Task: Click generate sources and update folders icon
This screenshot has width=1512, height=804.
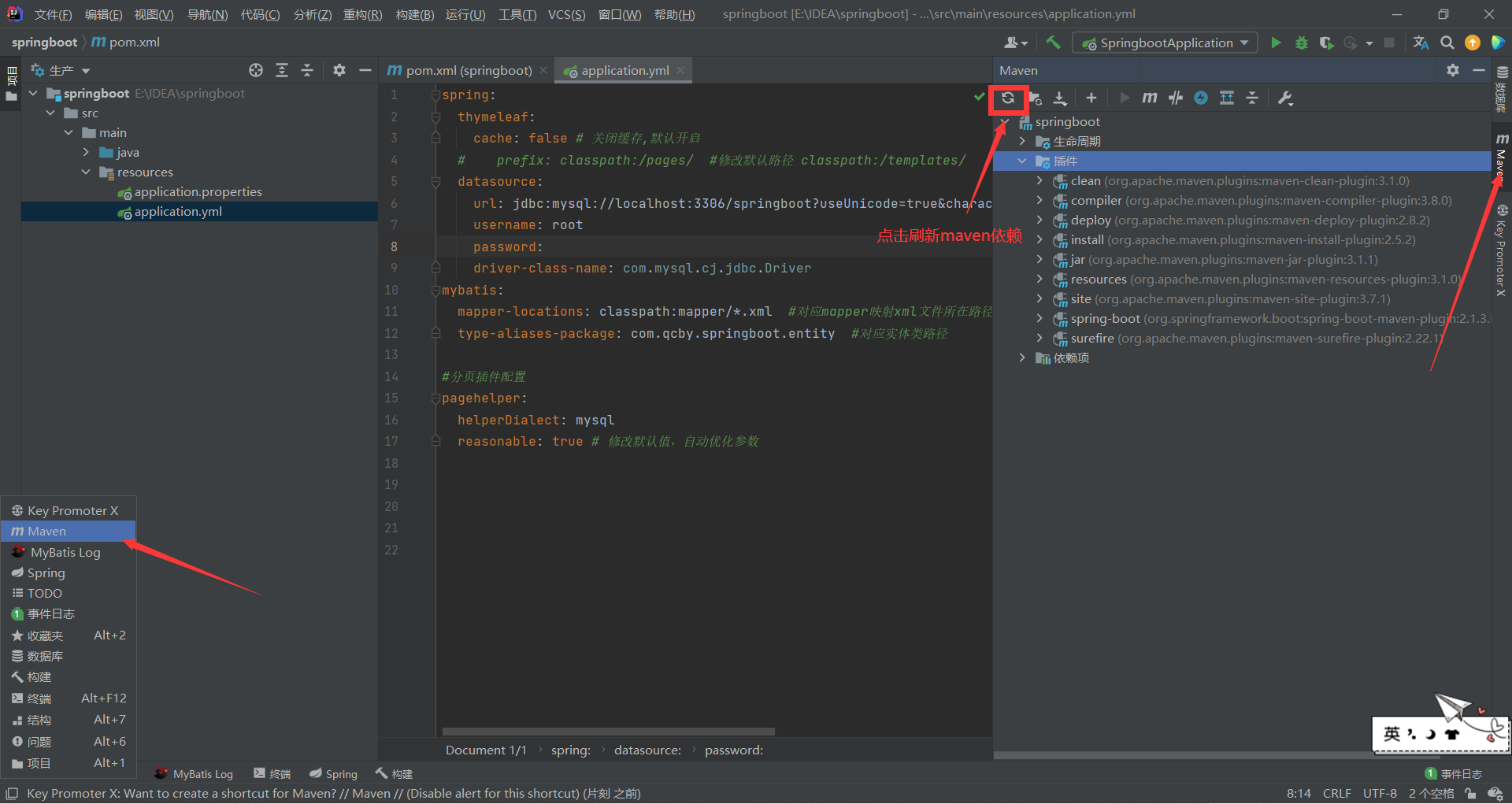Action: point(1036,98)
